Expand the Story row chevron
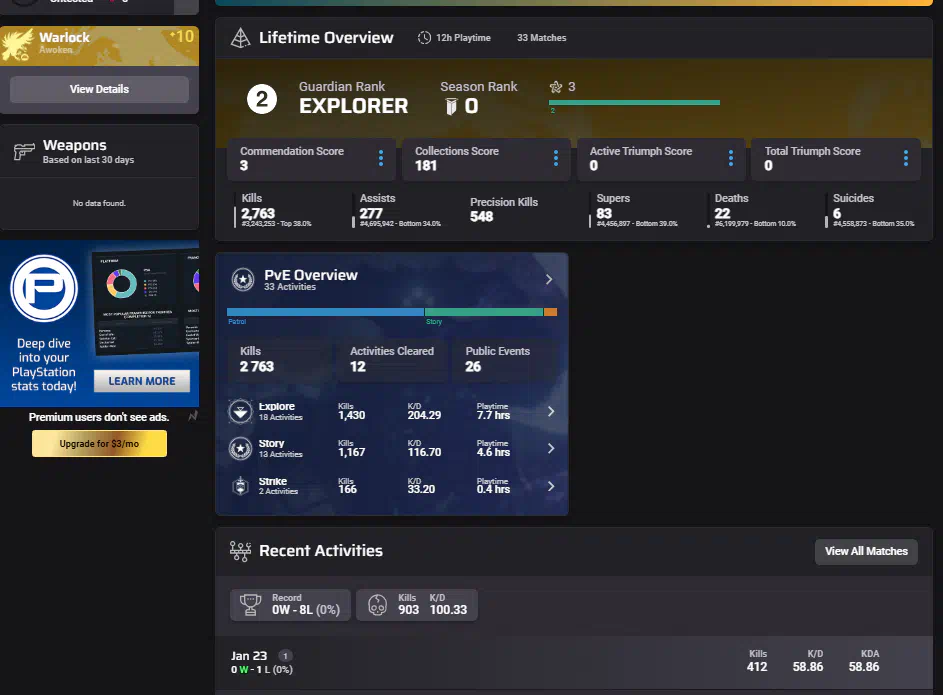Viewport: 943px width, 695px height. 551,449
